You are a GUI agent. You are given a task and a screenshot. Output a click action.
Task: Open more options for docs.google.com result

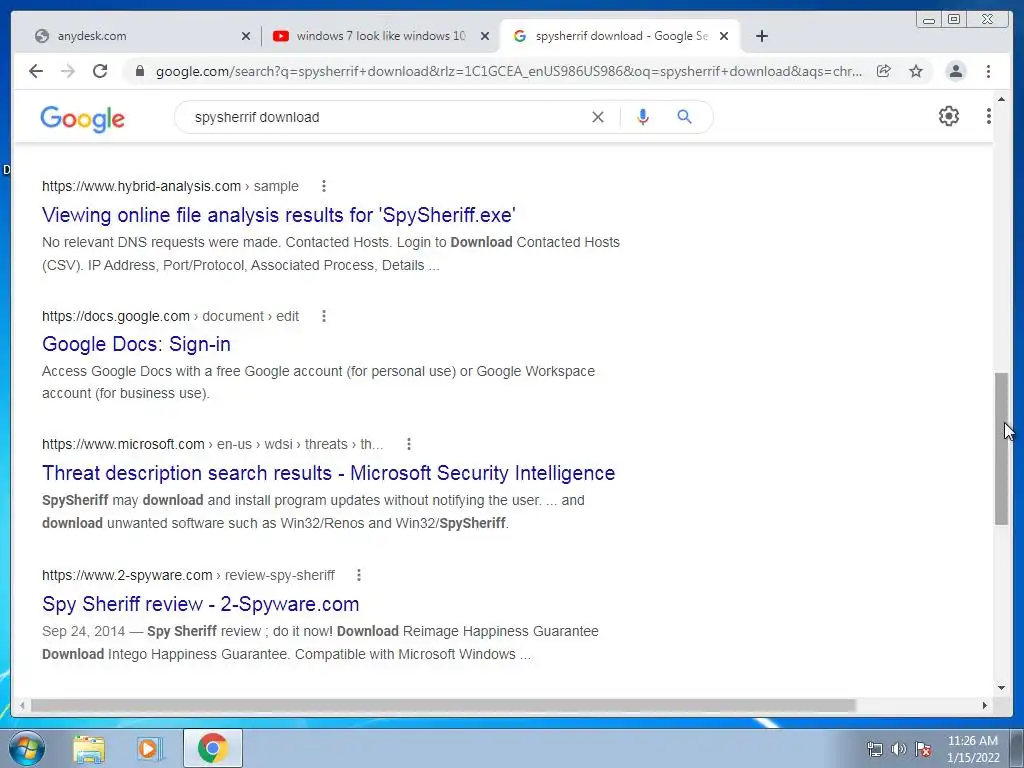(323, 316)
